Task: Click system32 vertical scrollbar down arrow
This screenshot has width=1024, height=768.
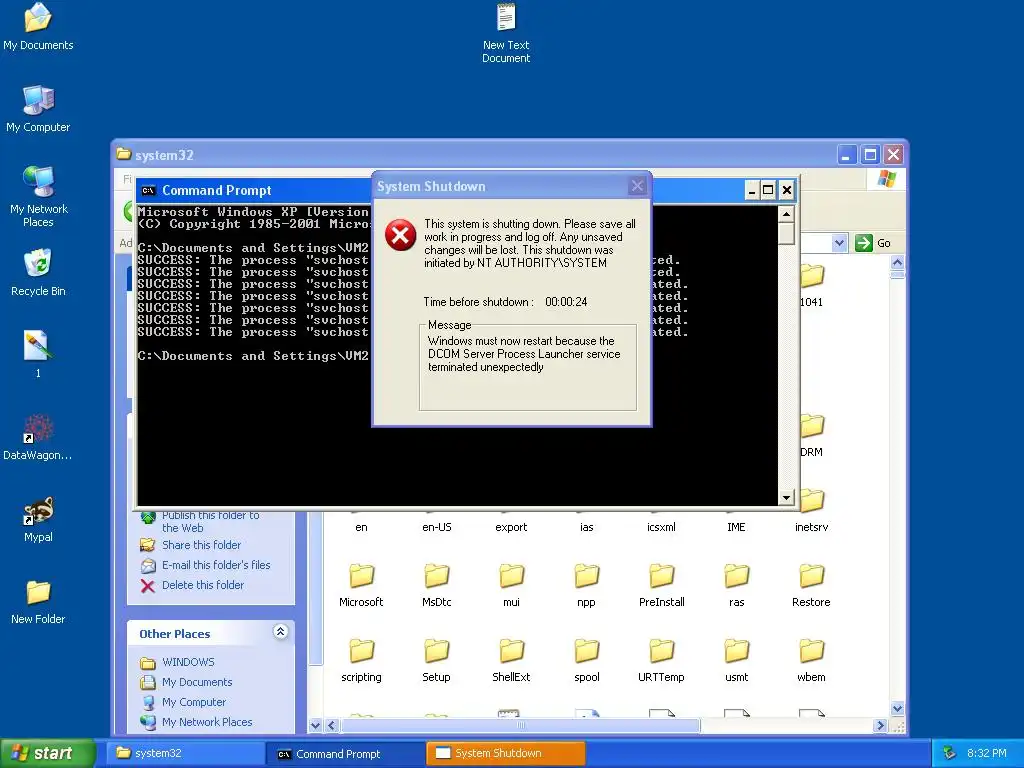Action: click(x=897, y=709)
